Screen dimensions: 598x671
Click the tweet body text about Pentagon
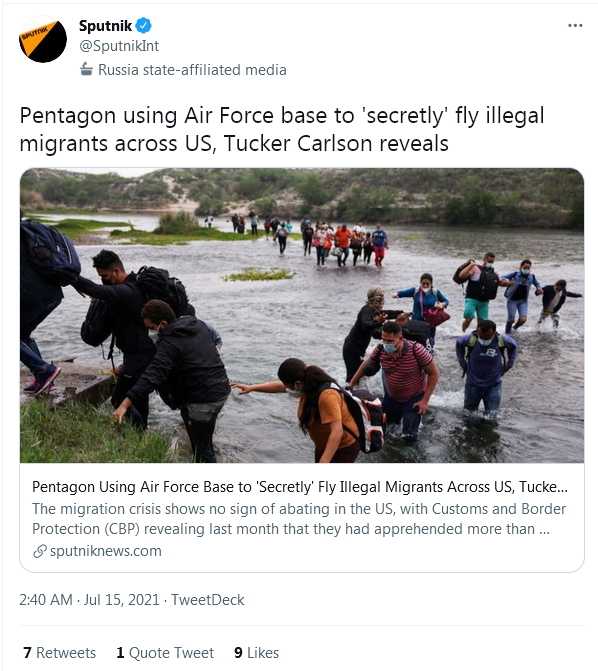coord(282,129)
